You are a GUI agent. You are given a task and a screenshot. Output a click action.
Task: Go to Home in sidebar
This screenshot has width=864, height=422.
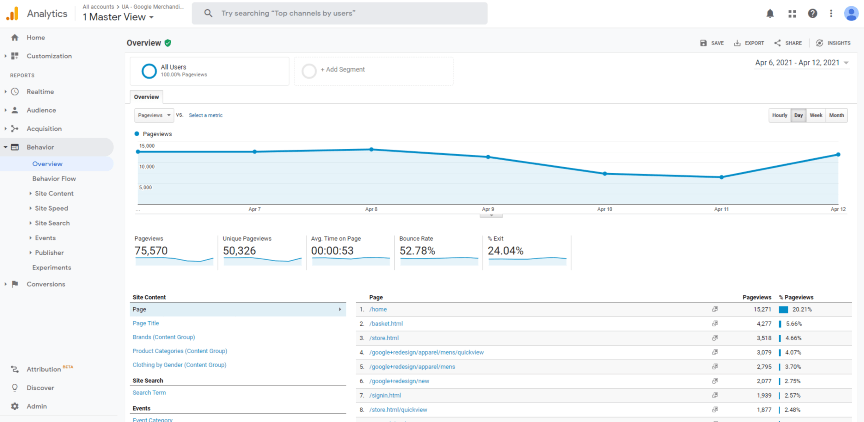pos(36,37)
